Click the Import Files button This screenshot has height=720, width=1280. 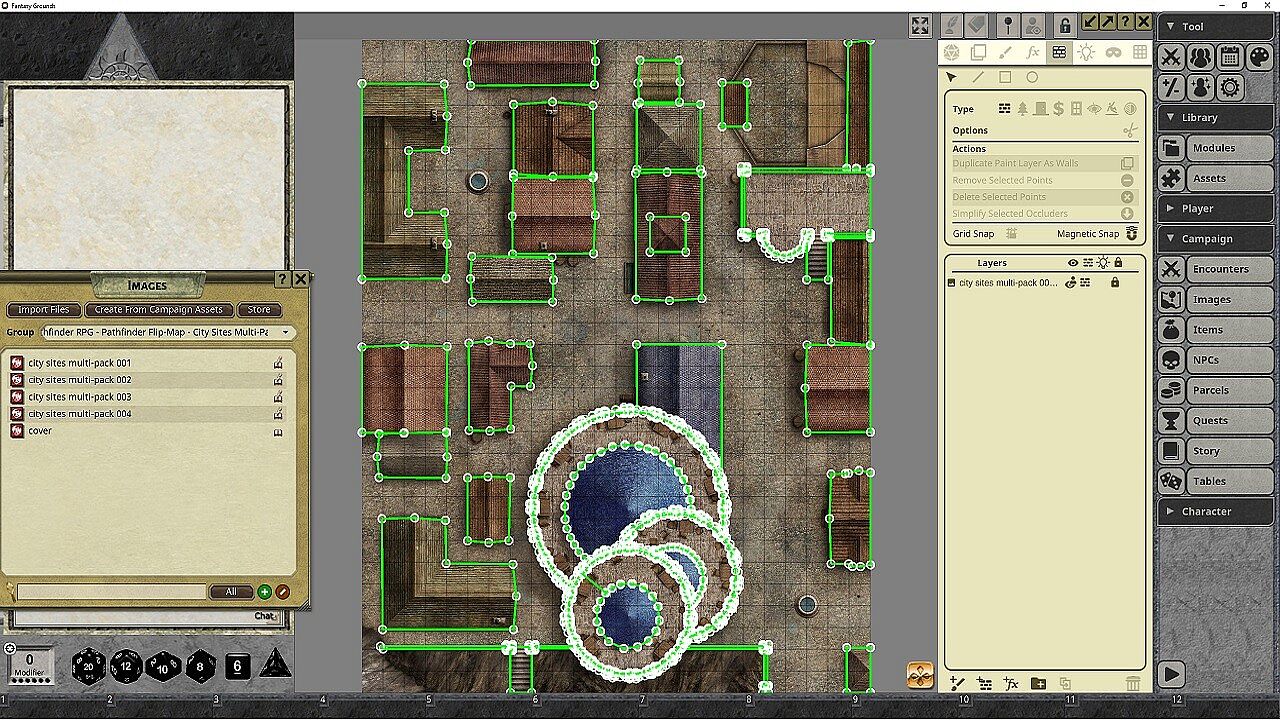pos(44,310)
